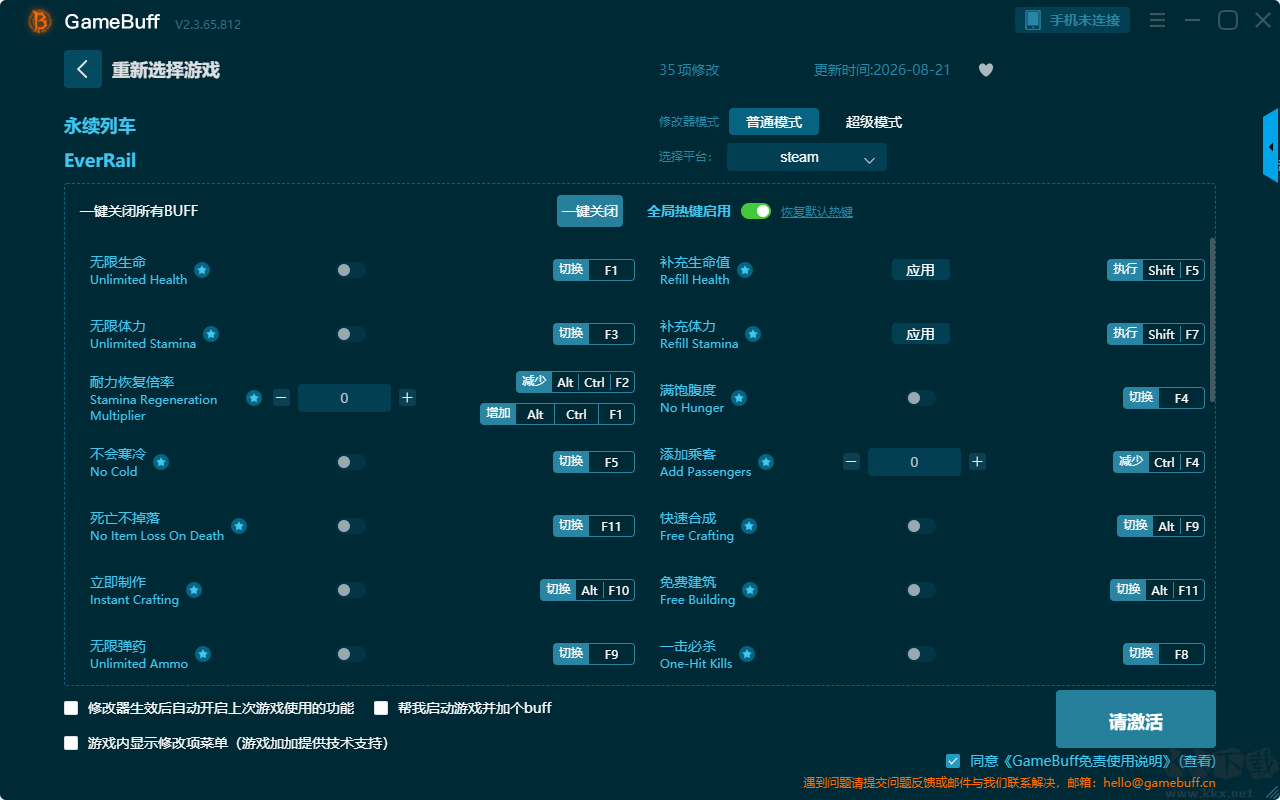Image resolution: width=1280 pixels, height=800 pixels.
Task: Check launch game and add buff checkbox
Action: point(381,708)
